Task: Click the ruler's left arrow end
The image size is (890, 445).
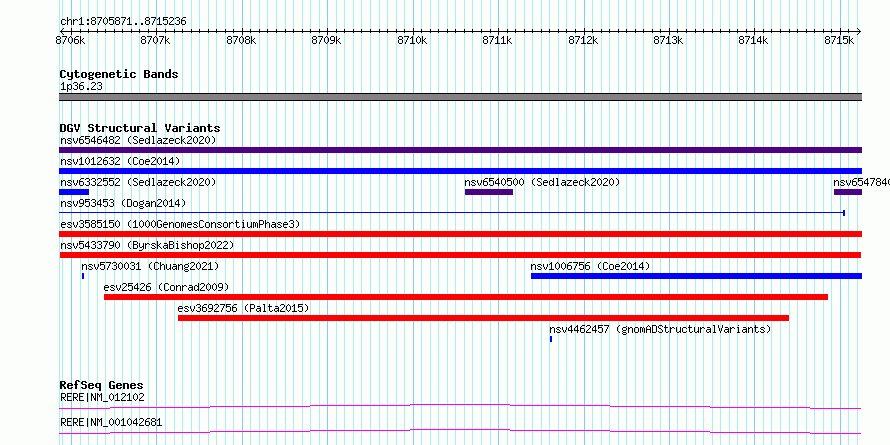Action: (62, 31)
